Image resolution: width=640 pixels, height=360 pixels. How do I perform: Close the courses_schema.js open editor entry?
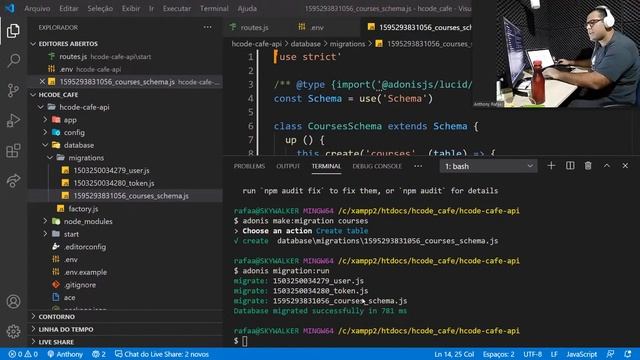tap(42, 82)
